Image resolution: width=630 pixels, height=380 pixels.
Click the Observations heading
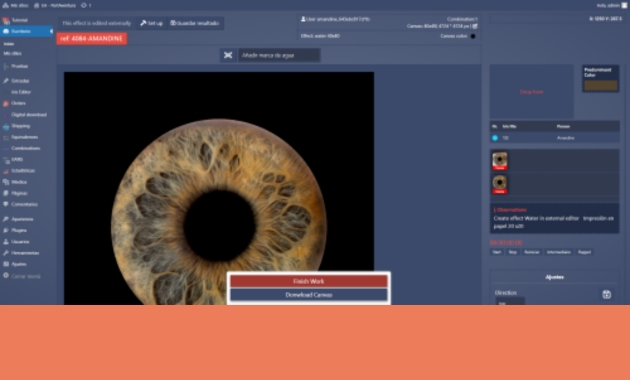point(510,210)
